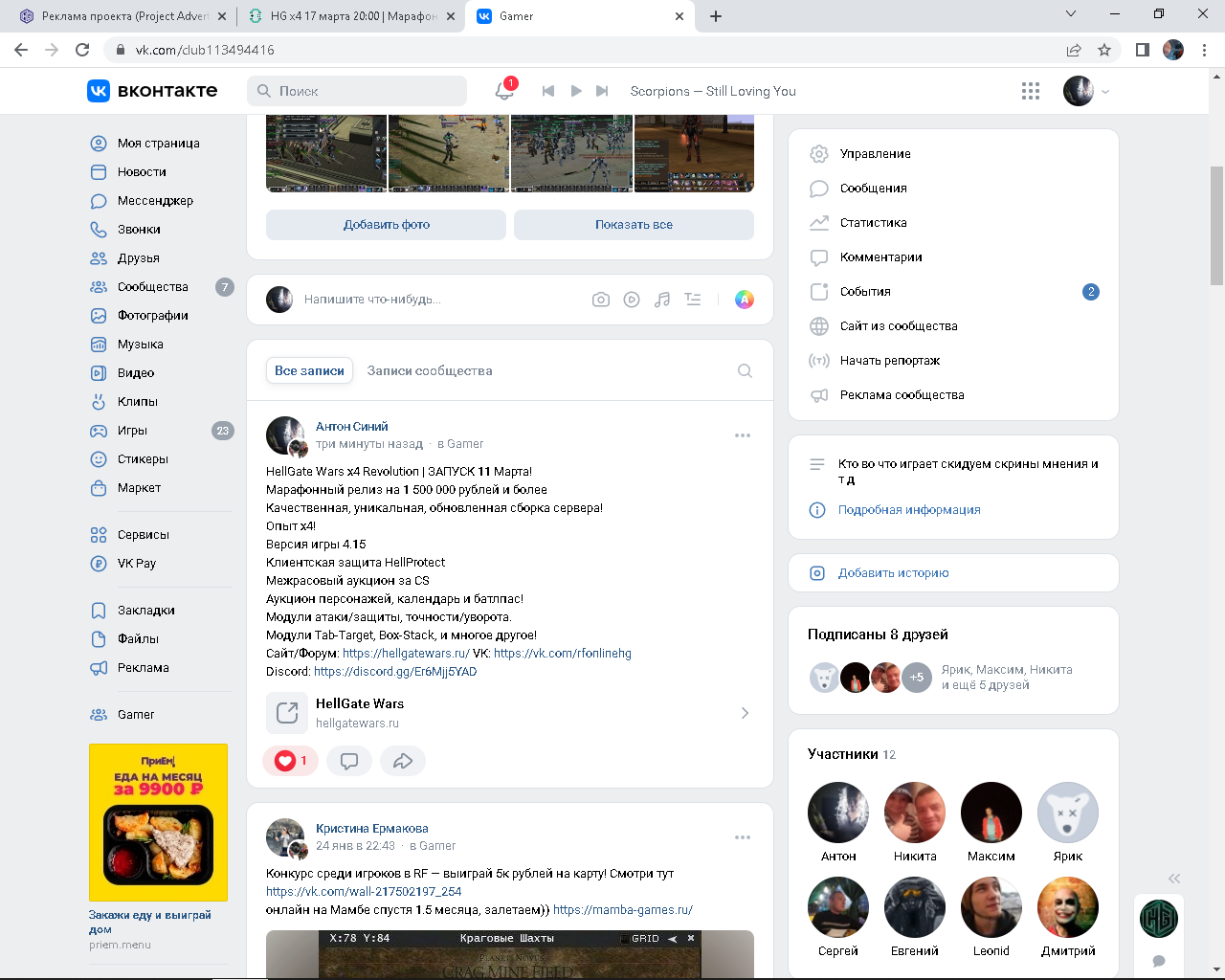Screen dimensions: 1225x980
Task: Bookmark this page with star icon
Action: click(x=1104, y=50)
